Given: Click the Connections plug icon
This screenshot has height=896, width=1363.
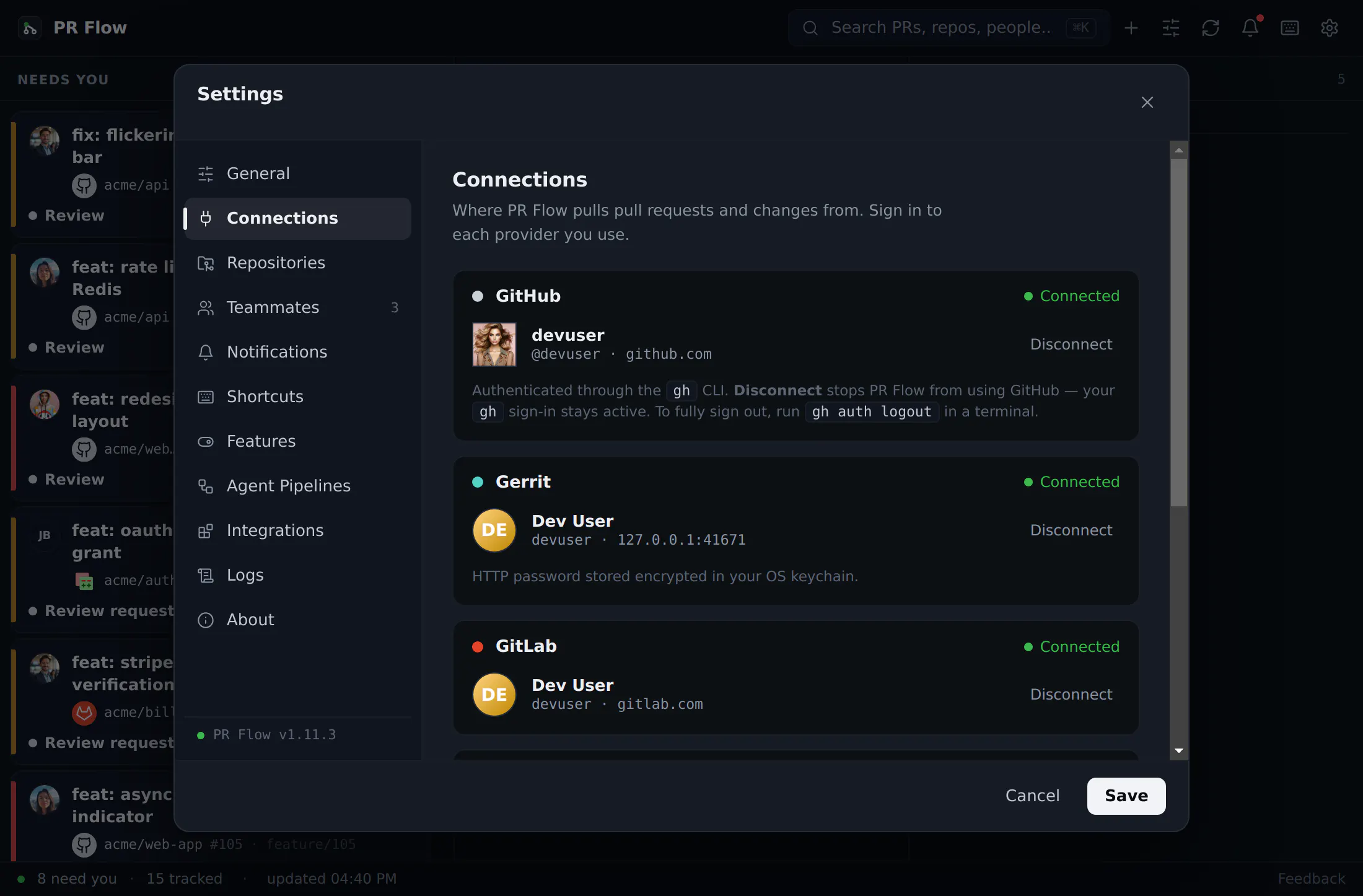Looking at the screenshot, I should pos(206,219).
